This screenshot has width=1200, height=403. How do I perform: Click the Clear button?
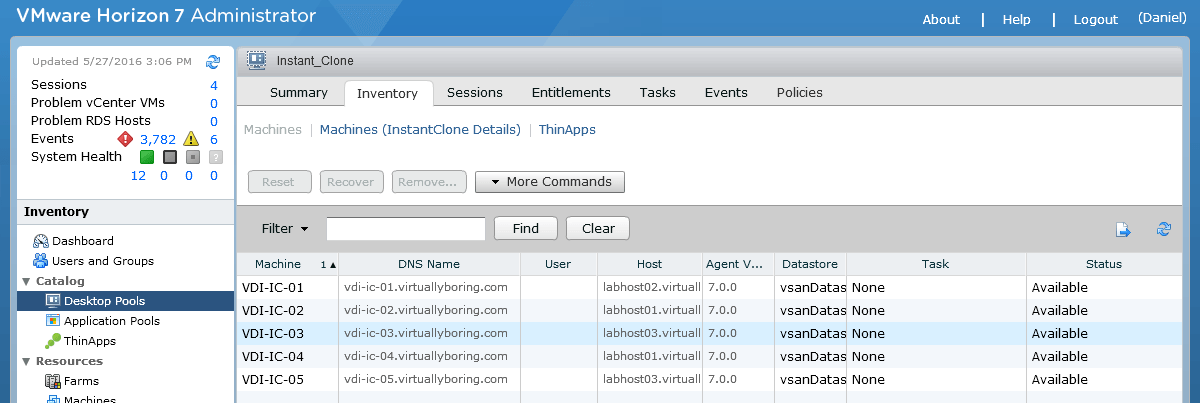pos(598,228)
